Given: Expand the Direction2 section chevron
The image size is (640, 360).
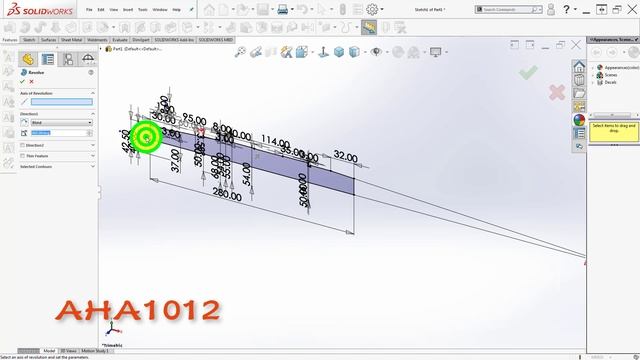Looking at the screenshot, I should [93, 145].
